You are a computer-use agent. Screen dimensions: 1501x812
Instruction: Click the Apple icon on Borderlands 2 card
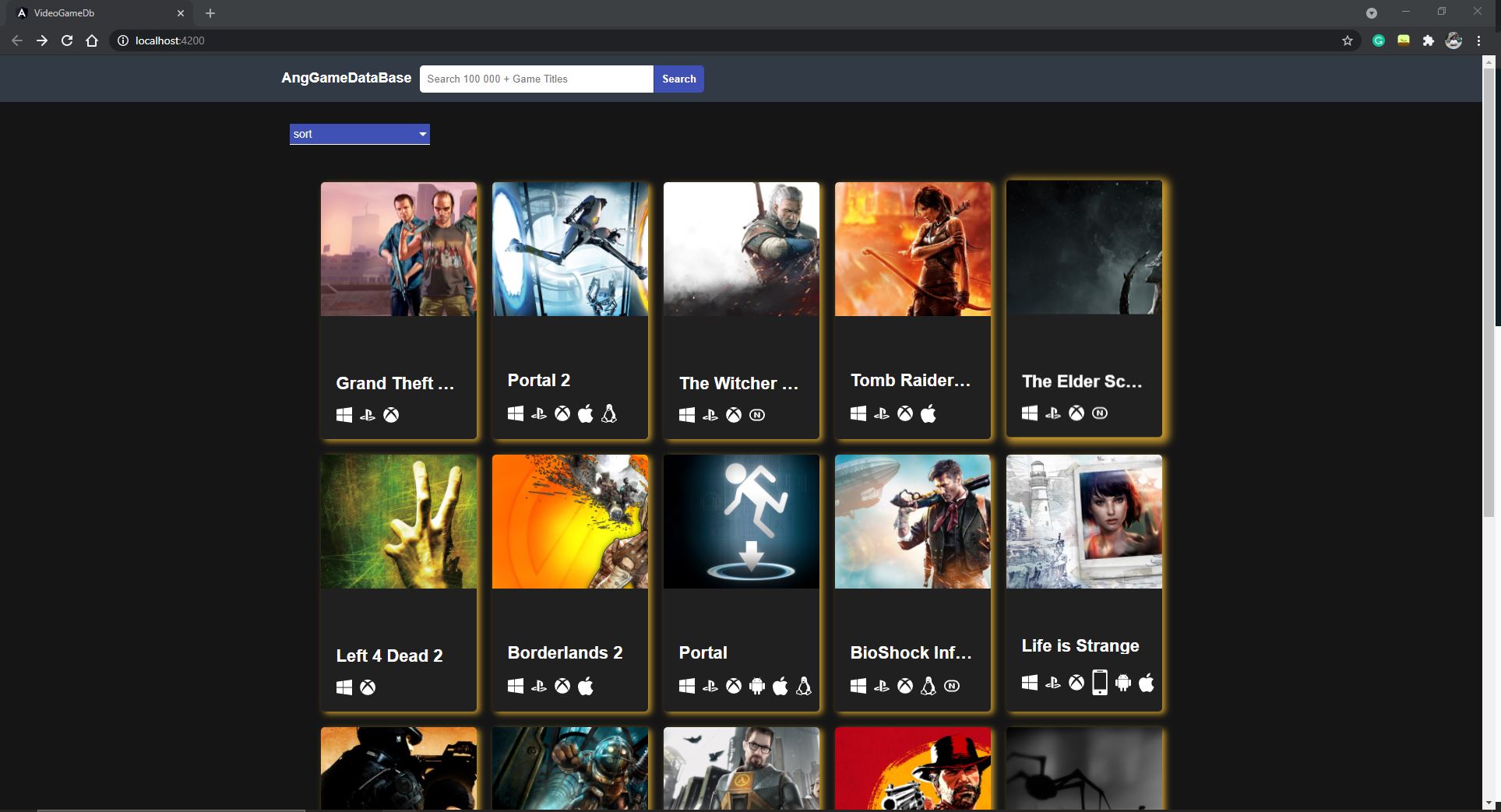pyautogui.click(x=586, y=686)
